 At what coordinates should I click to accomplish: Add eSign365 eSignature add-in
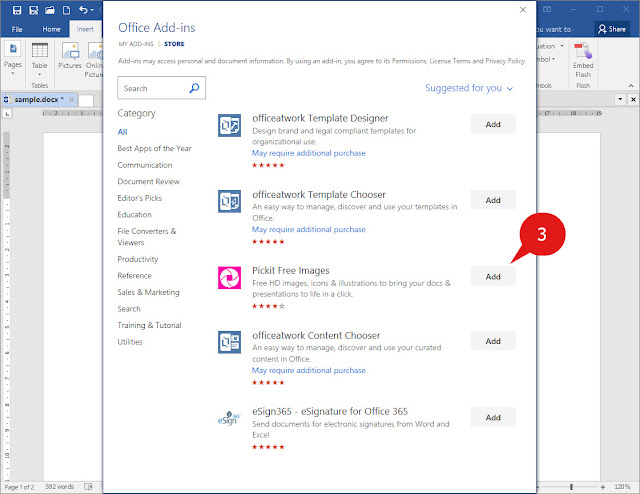[x=493, y=417]
